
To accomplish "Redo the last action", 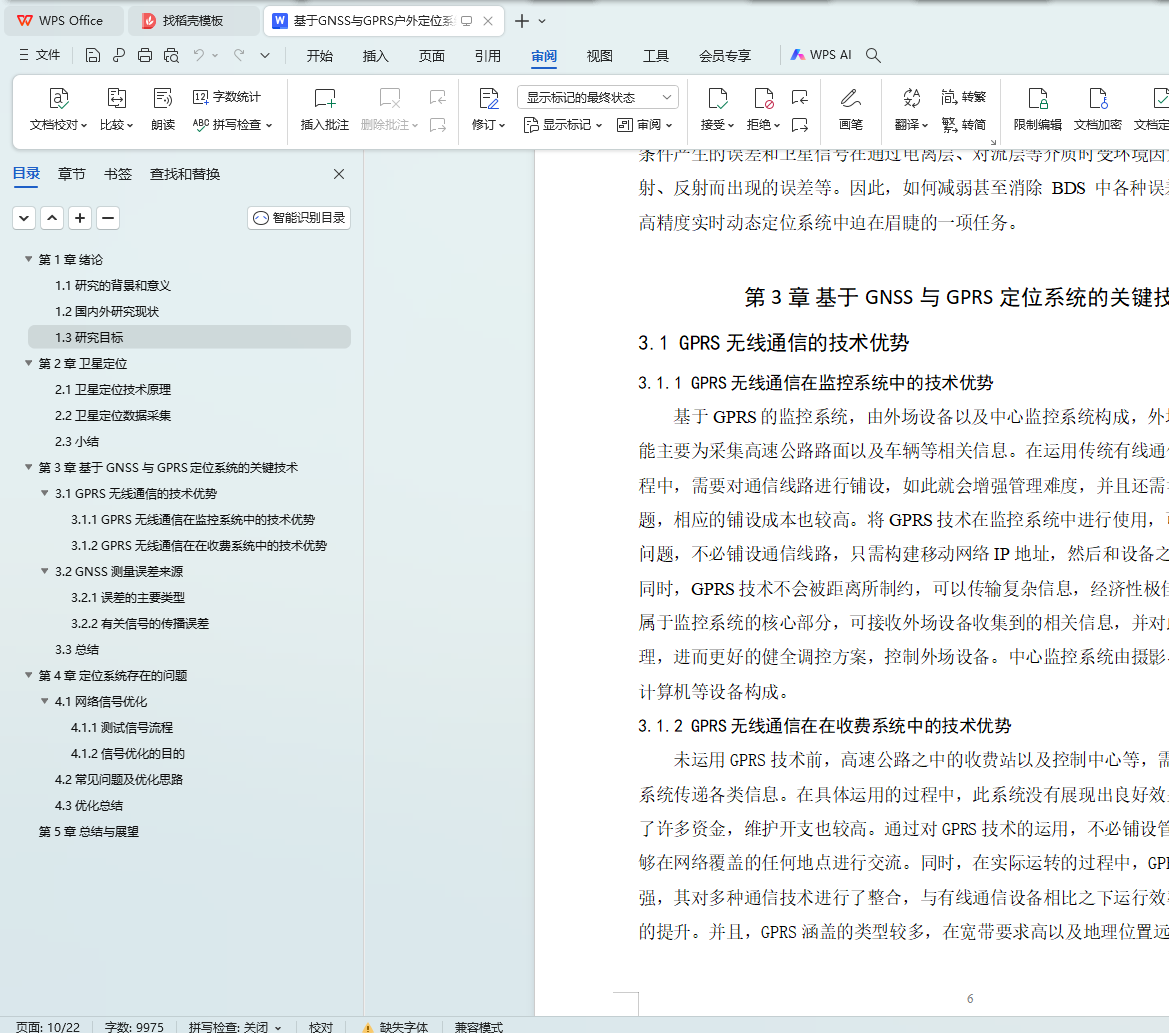I will 239,55.
